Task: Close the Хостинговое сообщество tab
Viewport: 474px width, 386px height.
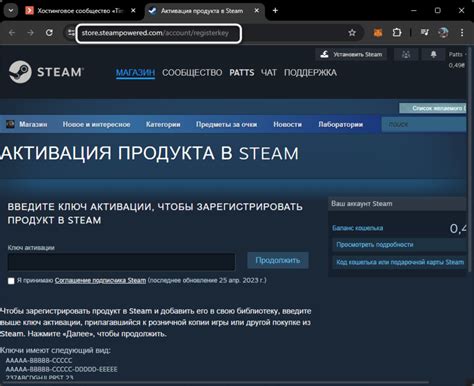Action: point(133,11)
